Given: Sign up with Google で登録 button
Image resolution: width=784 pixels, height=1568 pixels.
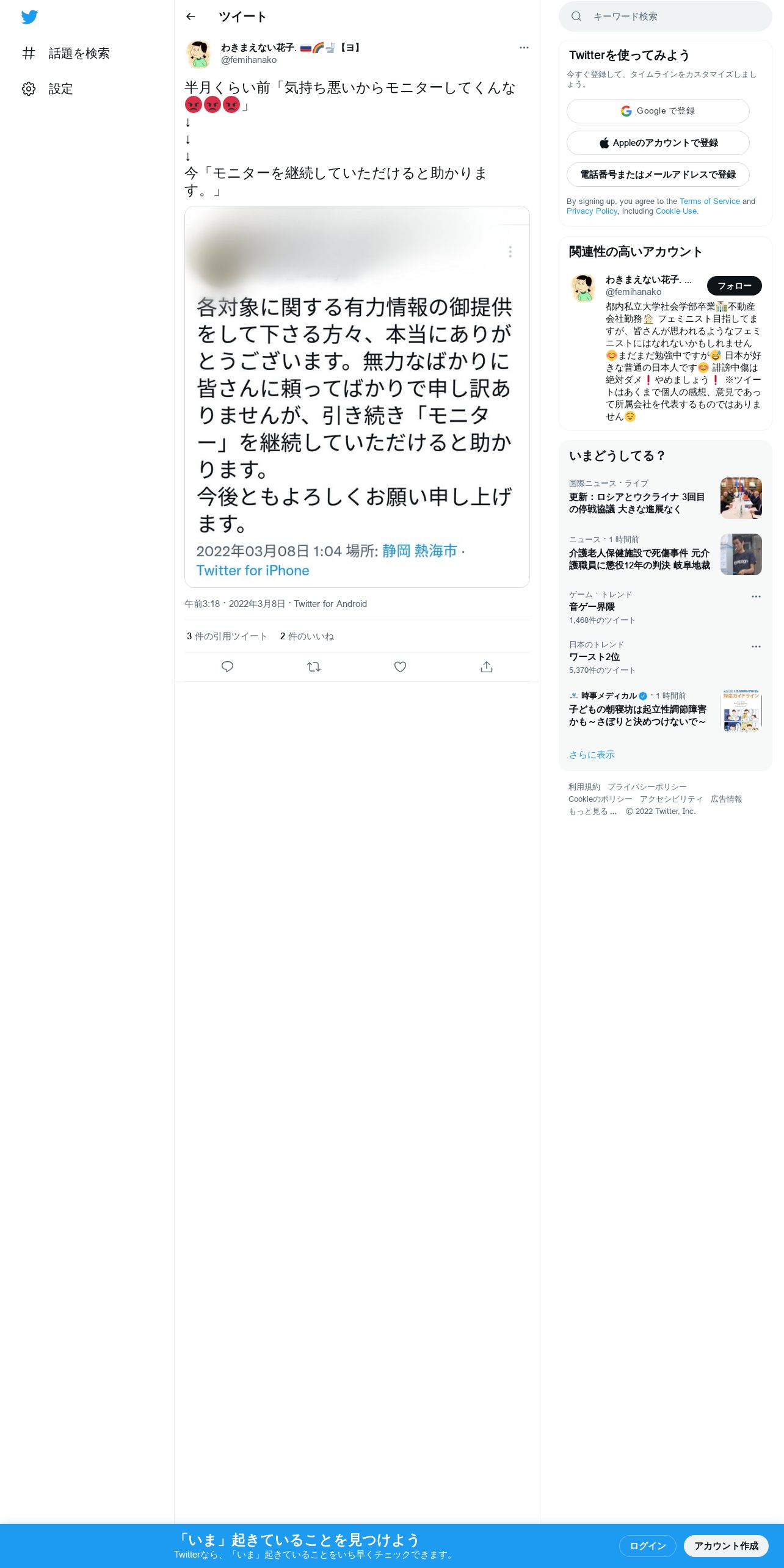Looking at the screenshot, I should click(658, 111).
